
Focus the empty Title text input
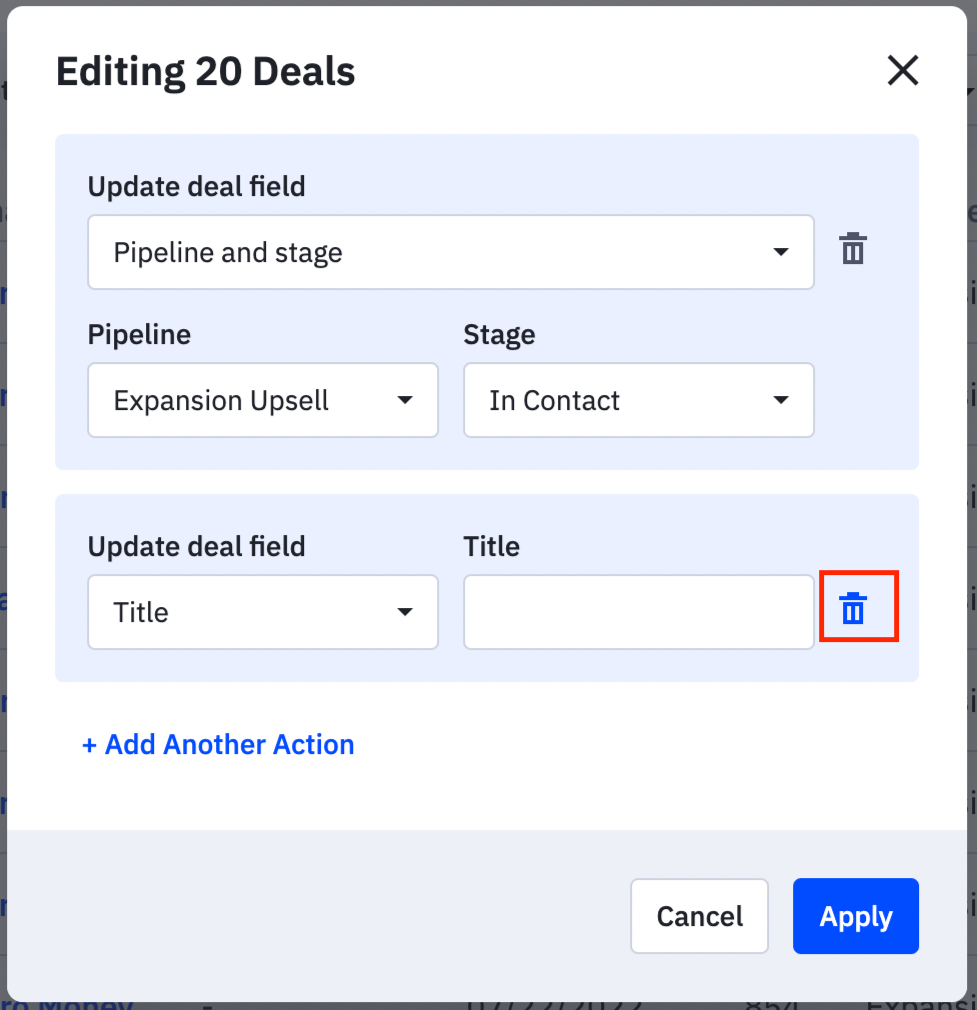click(x=639, y=612)
